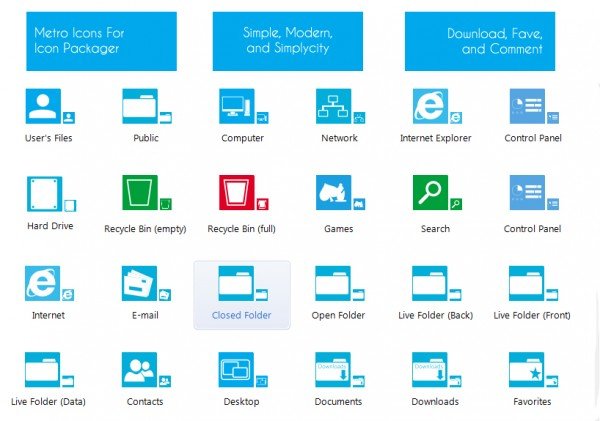Select the User's Files icon

(x=43, y=106)
